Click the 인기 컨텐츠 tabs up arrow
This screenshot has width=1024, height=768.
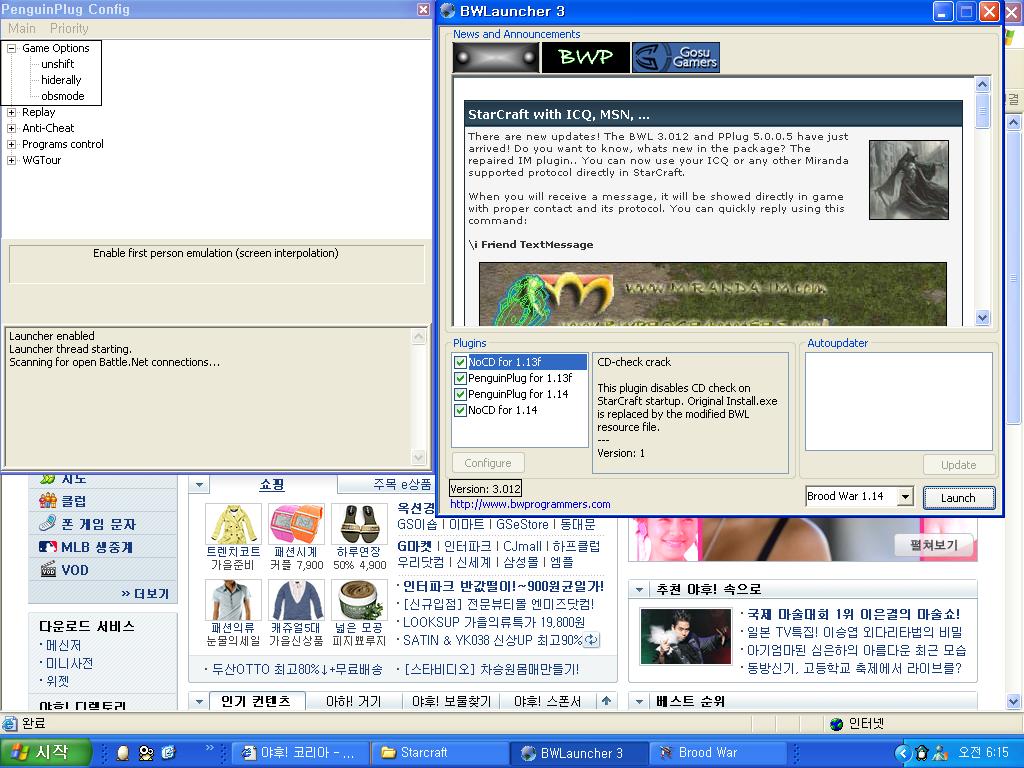coord(606,701)
